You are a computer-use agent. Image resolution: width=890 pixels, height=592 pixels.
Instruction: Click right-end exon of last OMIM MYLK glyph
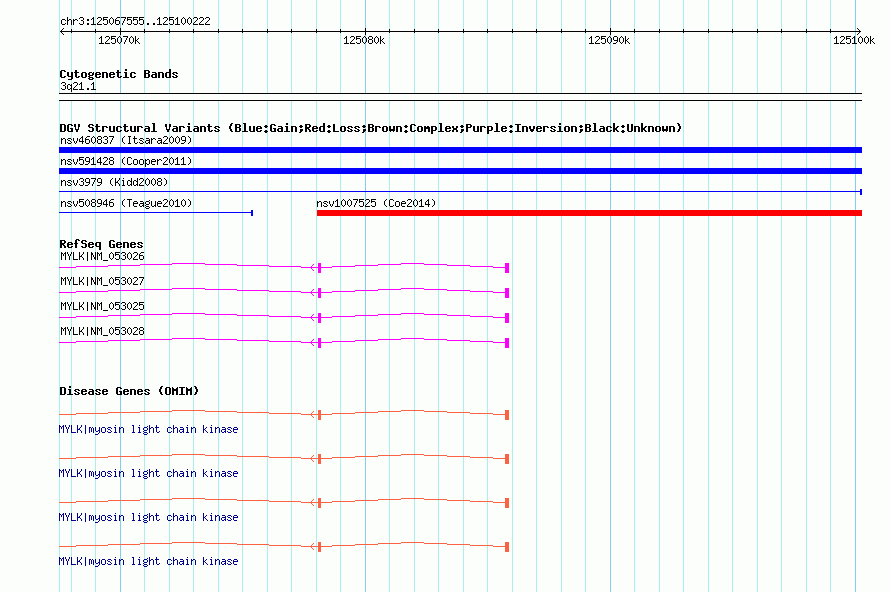(x=507, y=547)
